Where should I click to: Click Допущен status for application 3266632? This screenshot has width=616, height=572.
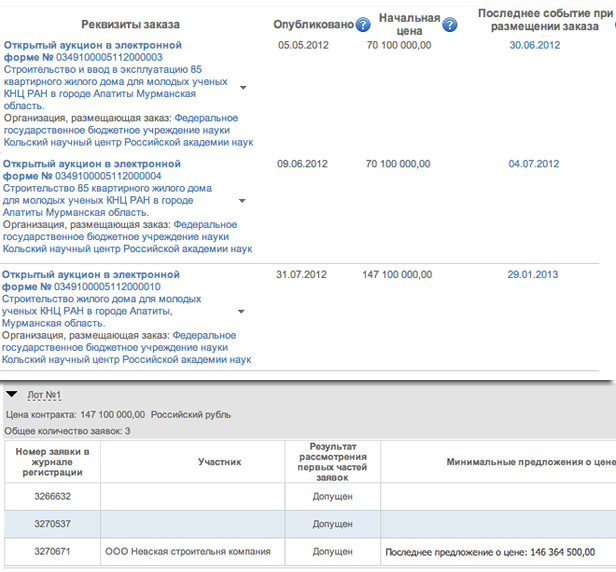click(332, 497)
